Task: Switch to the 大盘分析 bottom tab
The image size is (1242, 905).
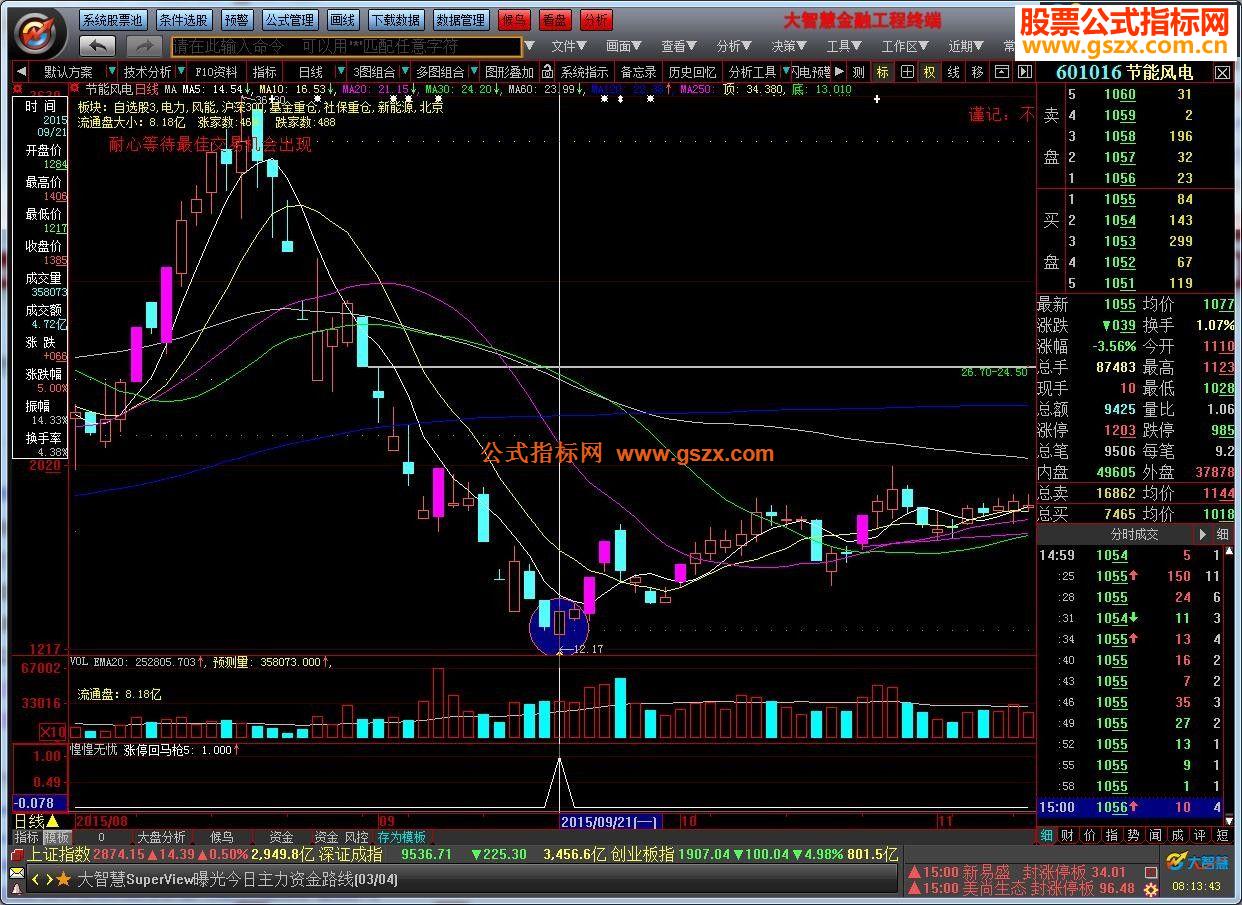Action: pyautogui.click(x=161, y=837)
